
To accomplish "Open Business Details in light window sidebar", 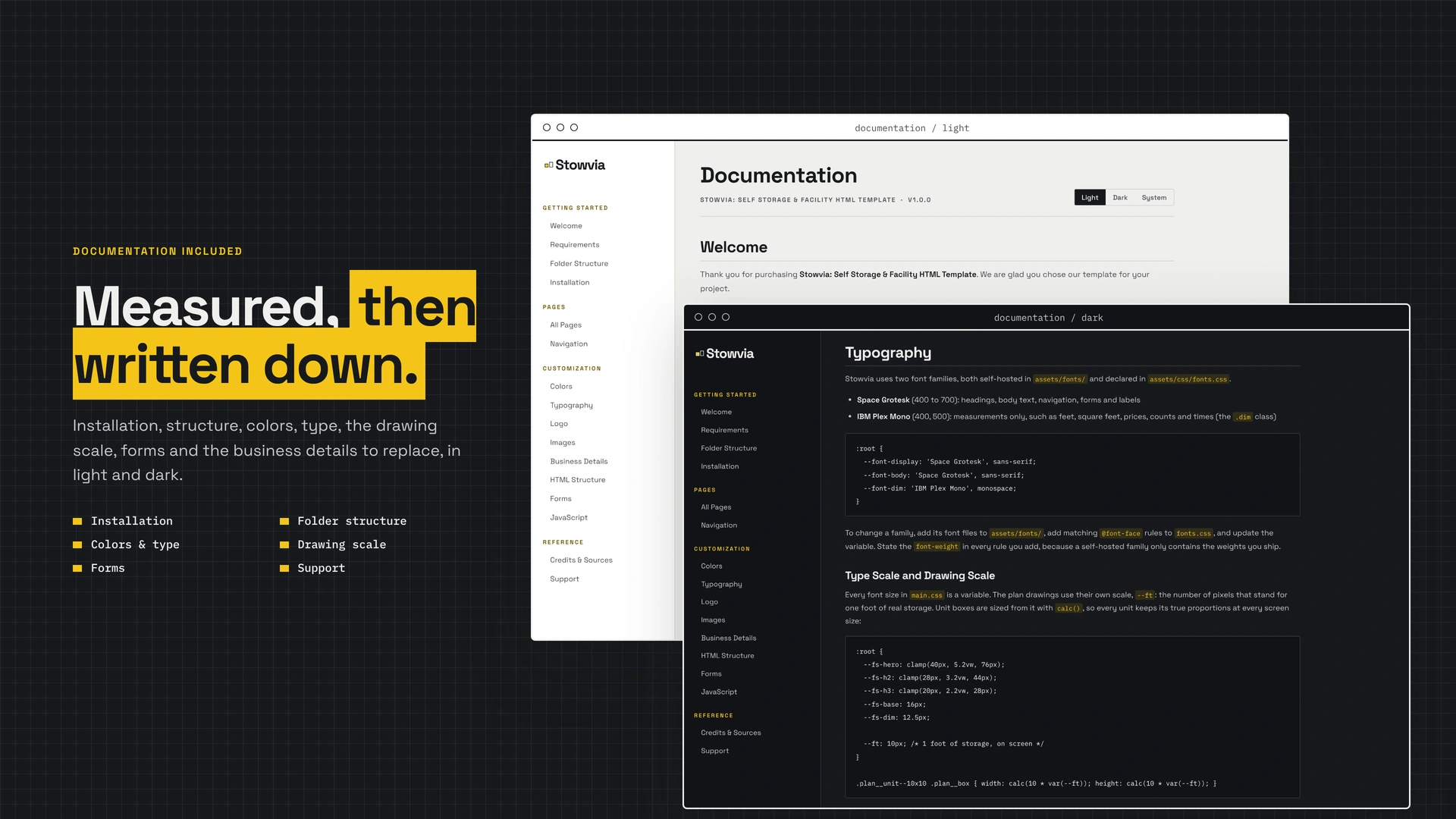I will 579,462.
